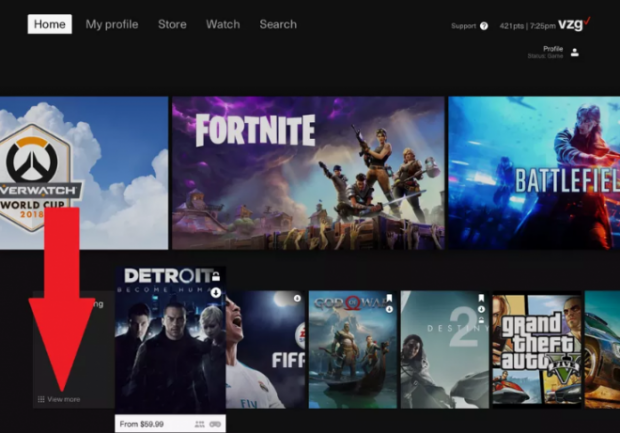Select the Destiny 2 game card

[445, 350]
